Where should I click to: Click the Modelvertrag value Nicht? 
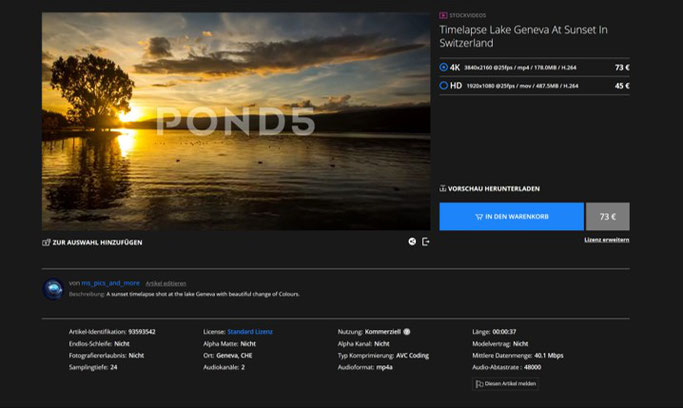tap(520, 344)
